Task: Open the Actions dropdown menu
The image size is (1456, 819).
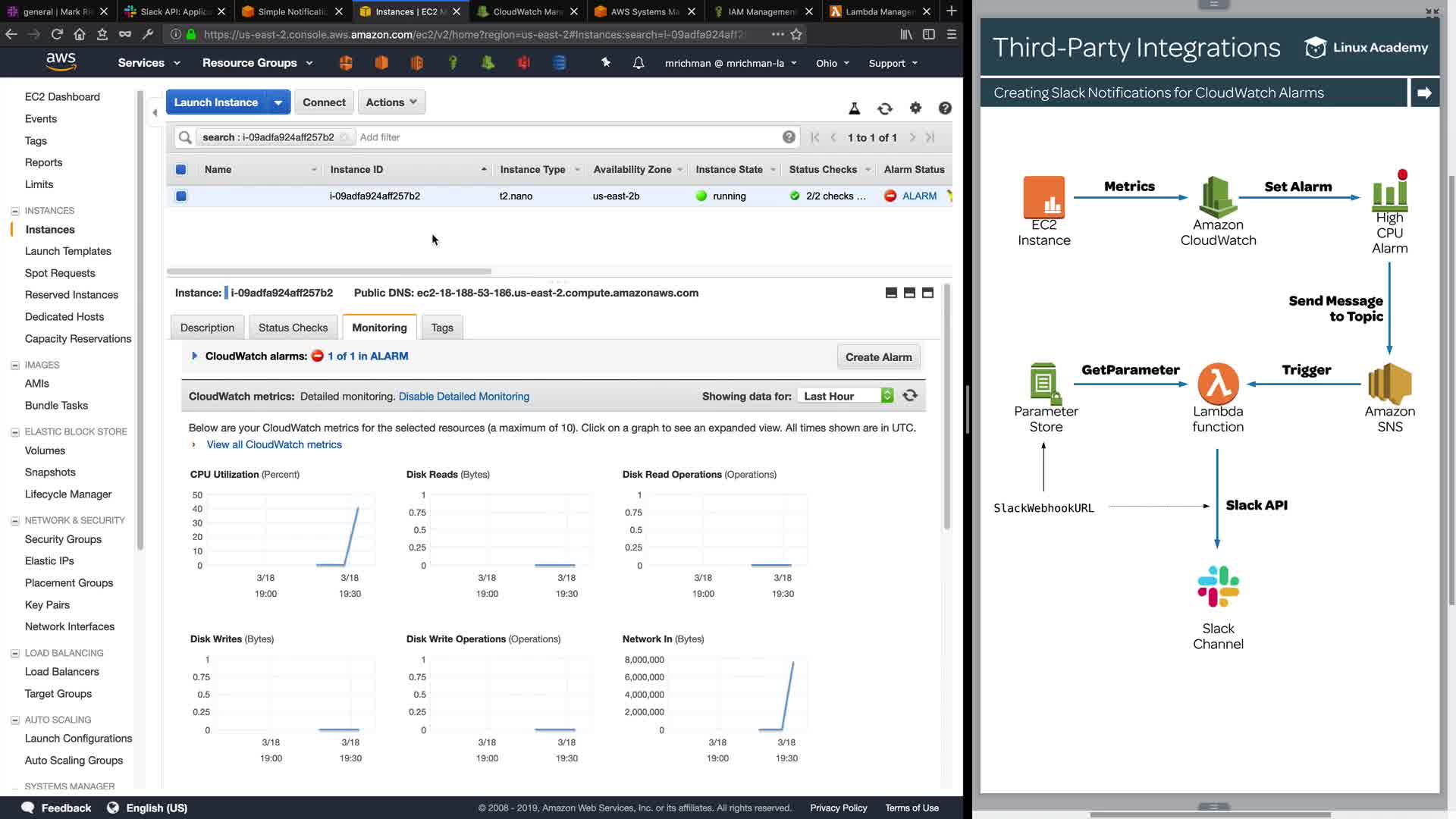Action: click(x=391, y=102)
